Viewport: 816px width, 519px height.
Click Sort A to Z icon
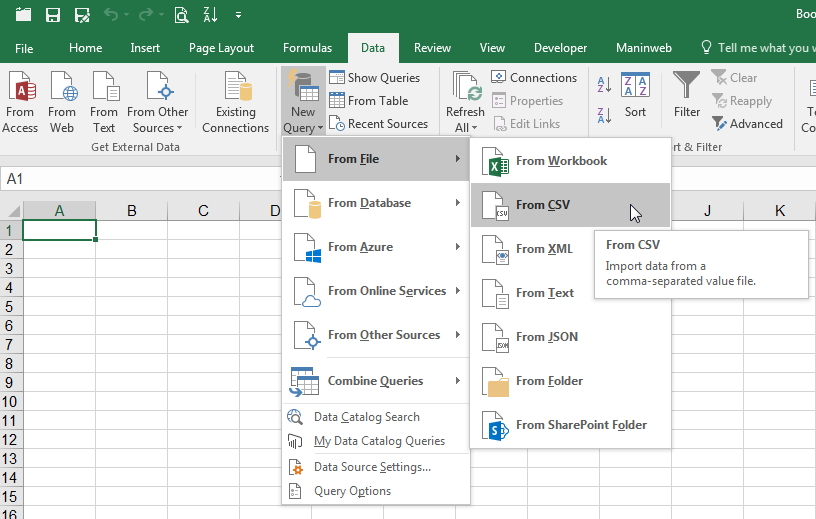pos(604,87)
